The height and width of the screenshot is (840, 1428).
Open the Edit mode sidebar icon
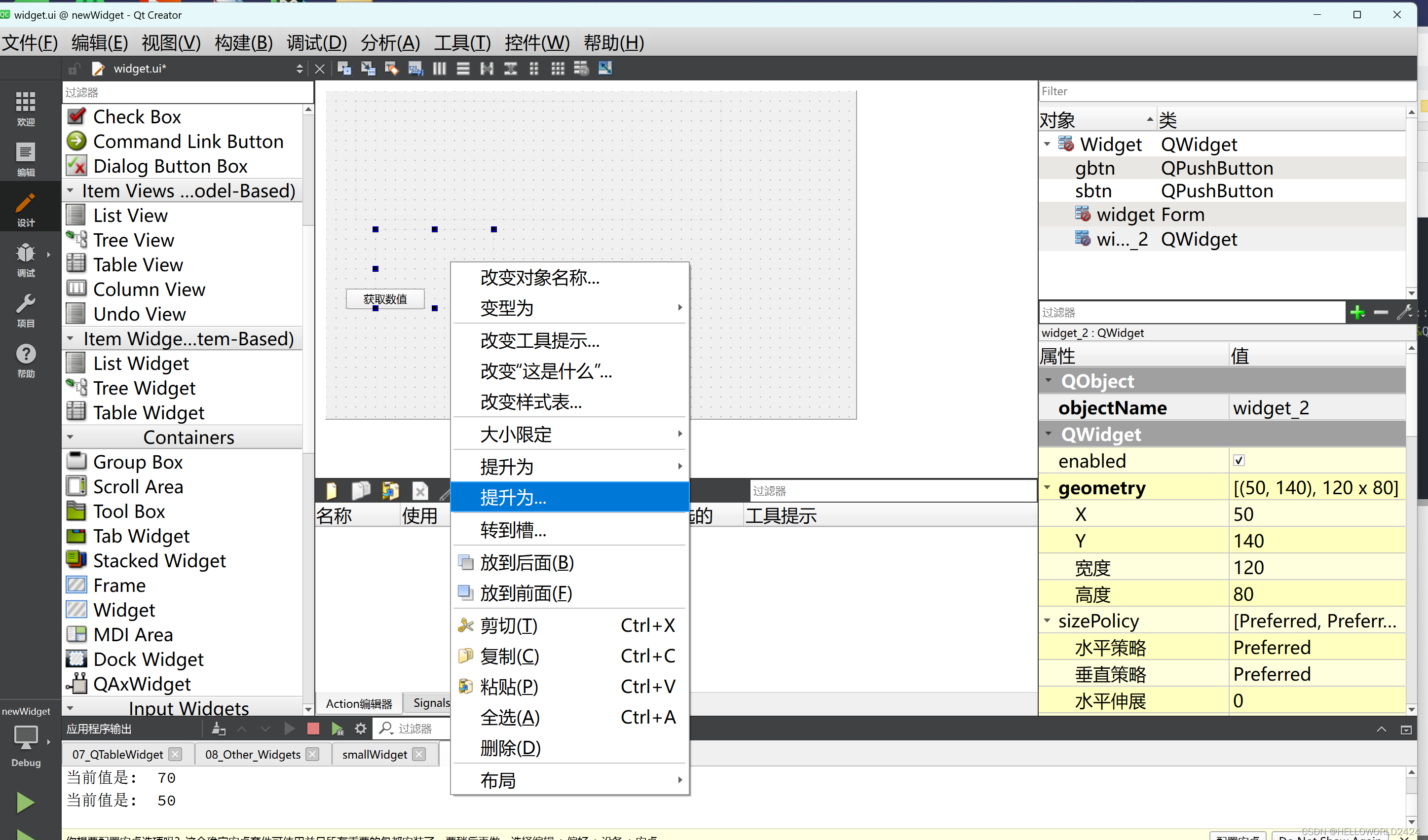[26, 159]
